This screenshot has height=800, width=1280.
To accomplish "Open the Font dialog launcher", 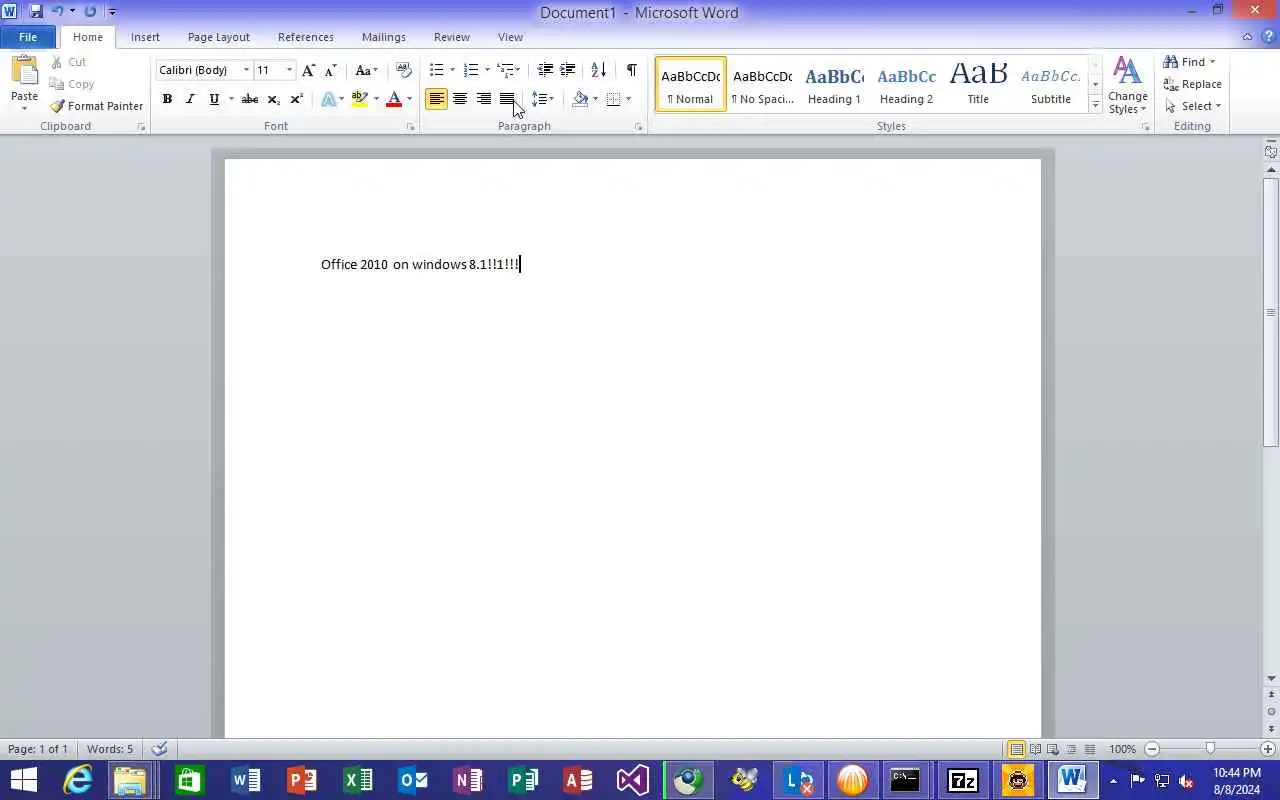I will 410,127.
